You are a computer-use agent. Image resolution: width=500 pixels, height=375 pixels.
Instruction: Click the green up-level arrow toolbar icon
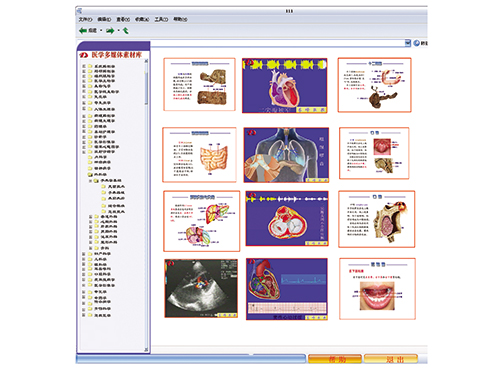point(126,31)
